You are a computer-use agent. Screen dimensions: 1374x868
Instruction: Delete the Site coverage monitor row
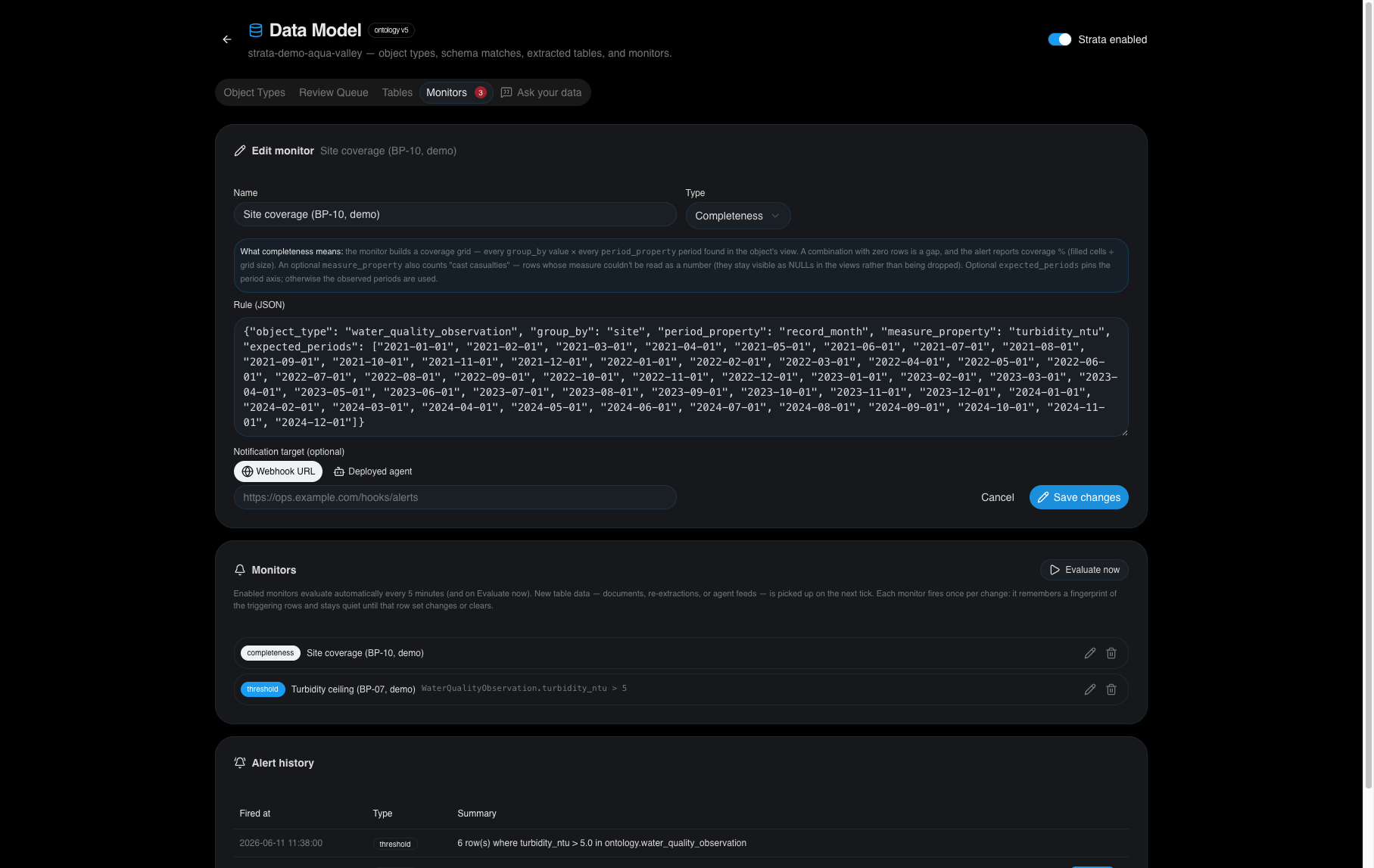pyautogui.click(x=1111, y=653)
